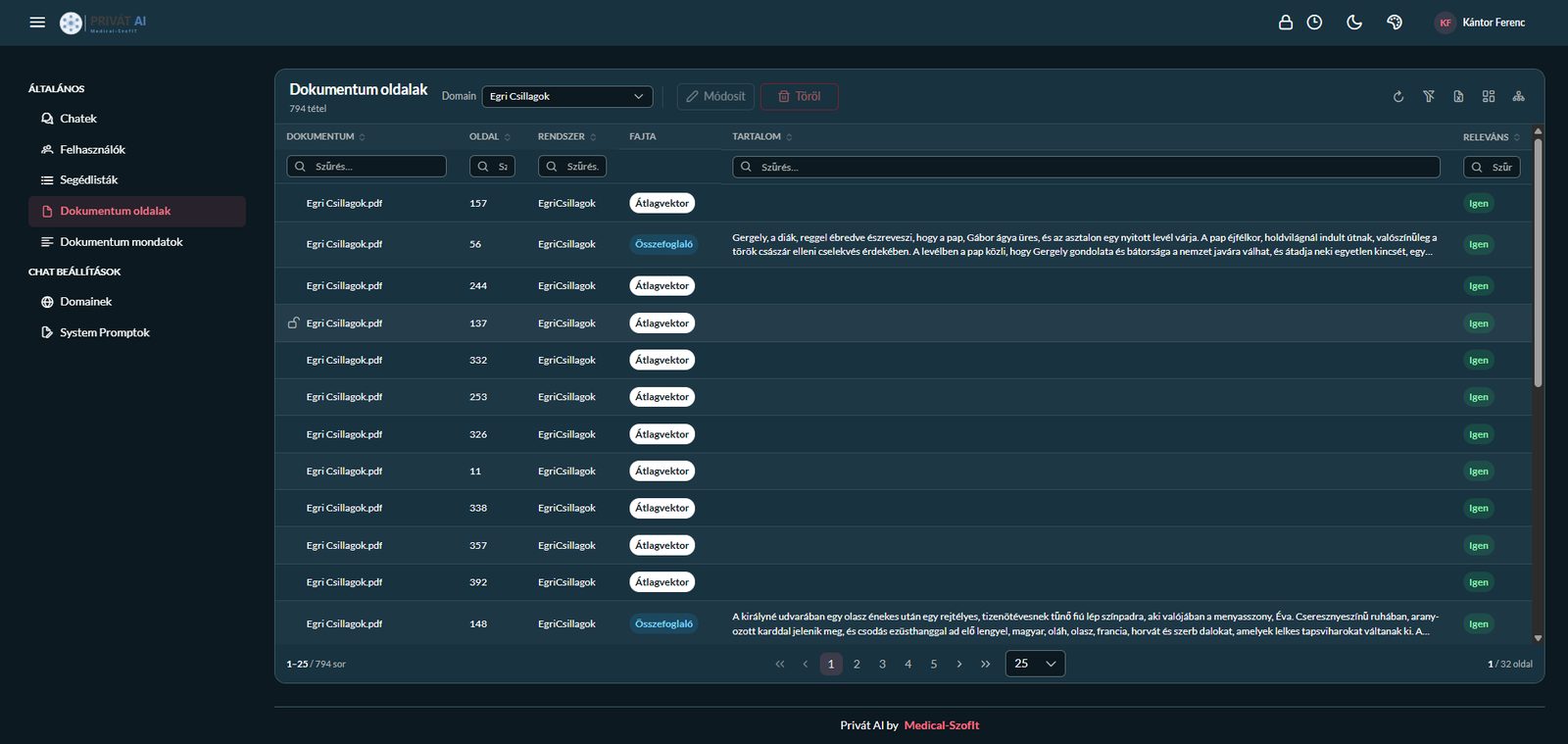Click the KF user avatar

tap(1445, 23)
